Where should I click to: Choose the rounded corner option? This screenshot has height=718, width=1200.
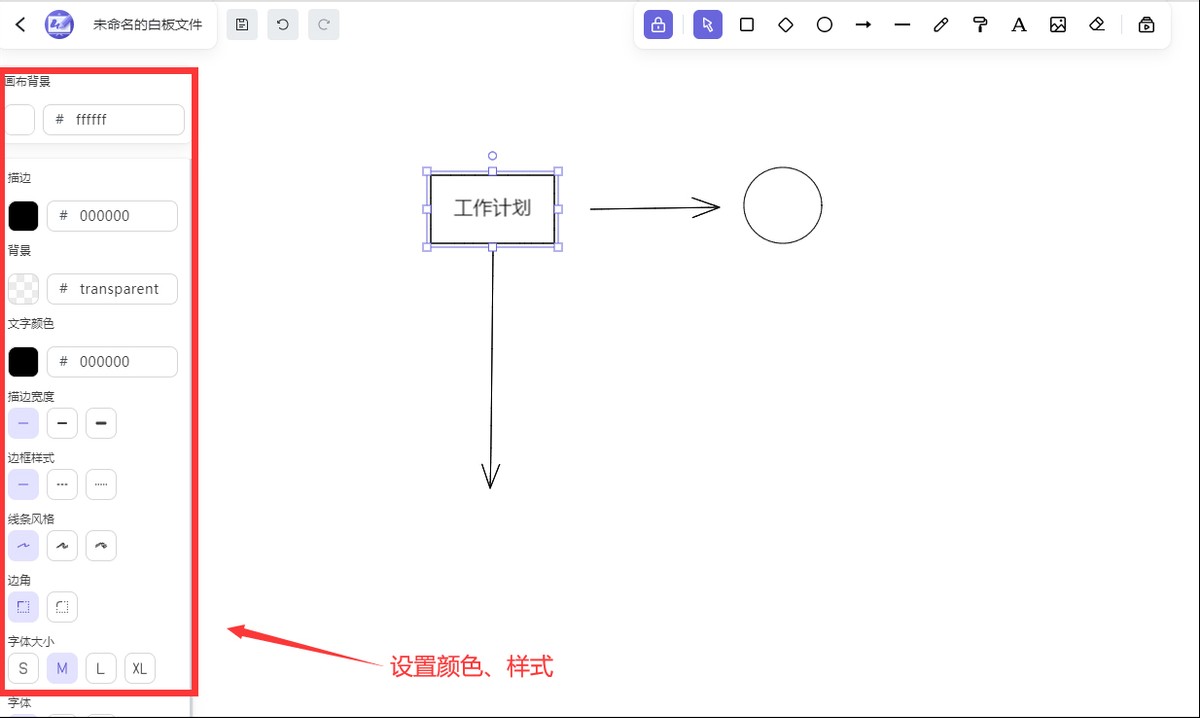pyautogui.click(x=61, y=606)
